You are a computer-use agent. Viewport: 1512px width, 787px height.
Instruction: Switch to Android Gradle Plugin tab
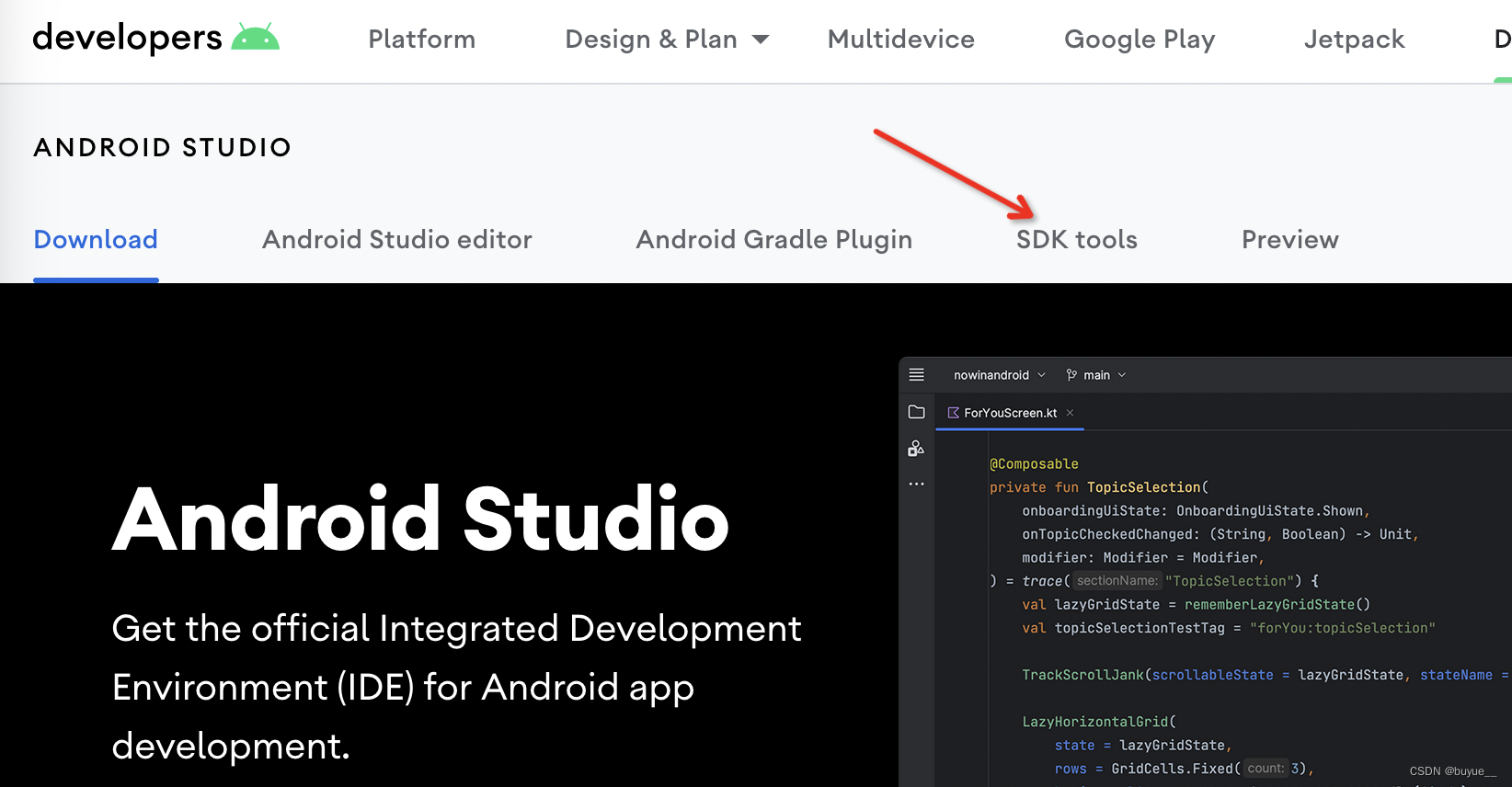pos(774,240)
